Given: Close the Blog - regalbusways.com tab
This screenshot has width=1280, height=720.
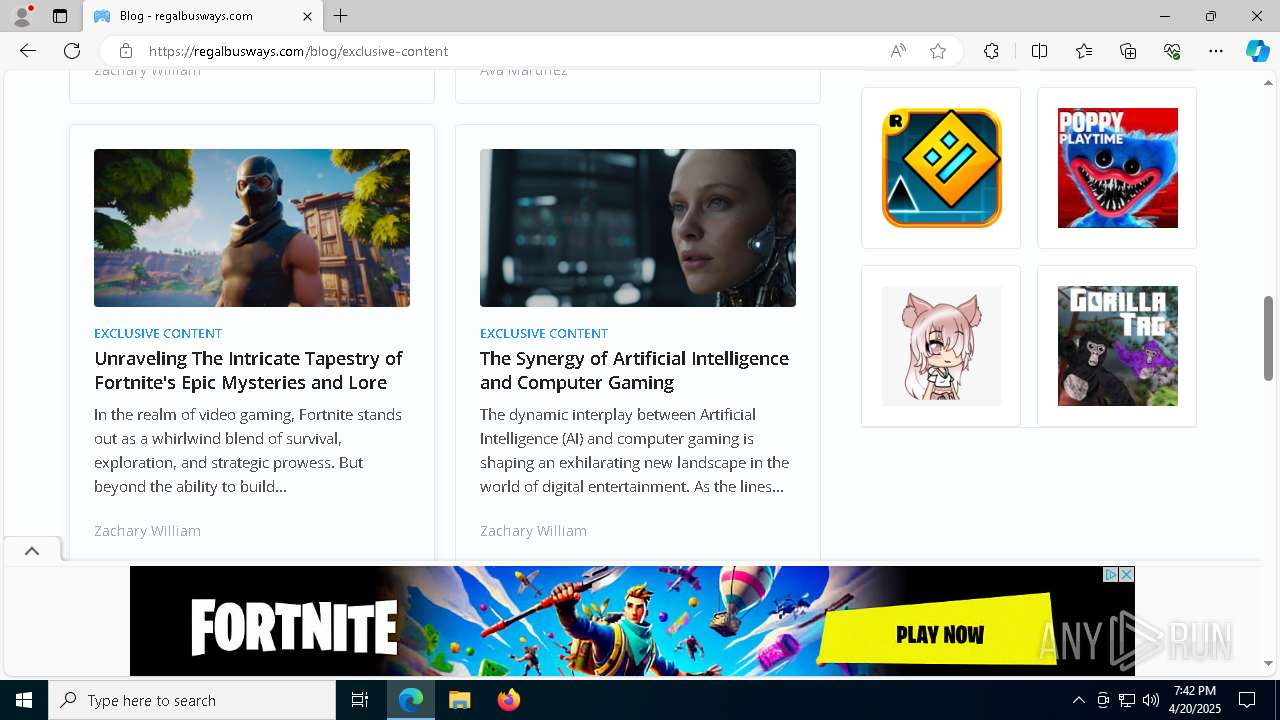Looking at the screenshot, I should pyautogui.click(x=307, y=16).
